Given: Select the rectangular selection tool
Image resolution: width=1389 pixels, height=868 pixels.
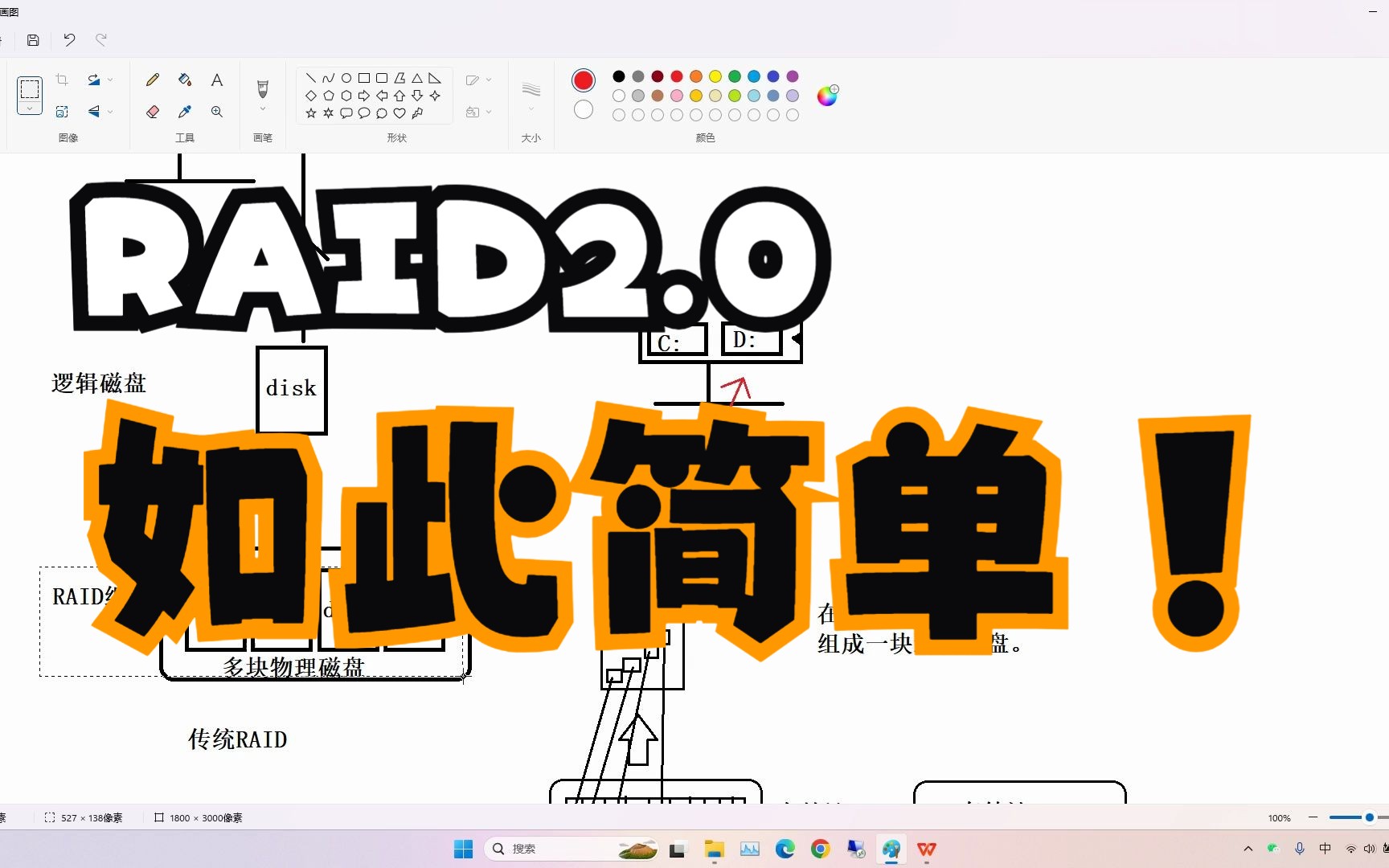Looking at the screenshot, I should [30, 88].
